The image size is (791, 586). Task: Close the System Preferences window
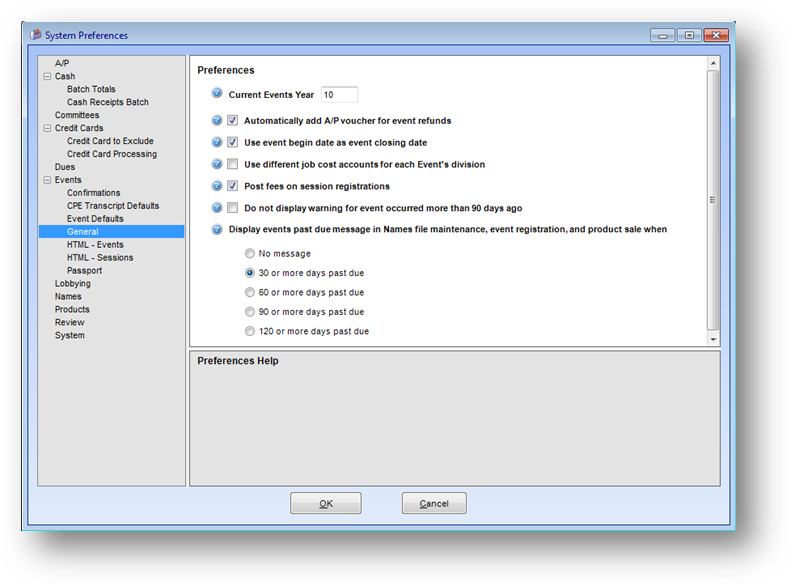pos(716,35)
